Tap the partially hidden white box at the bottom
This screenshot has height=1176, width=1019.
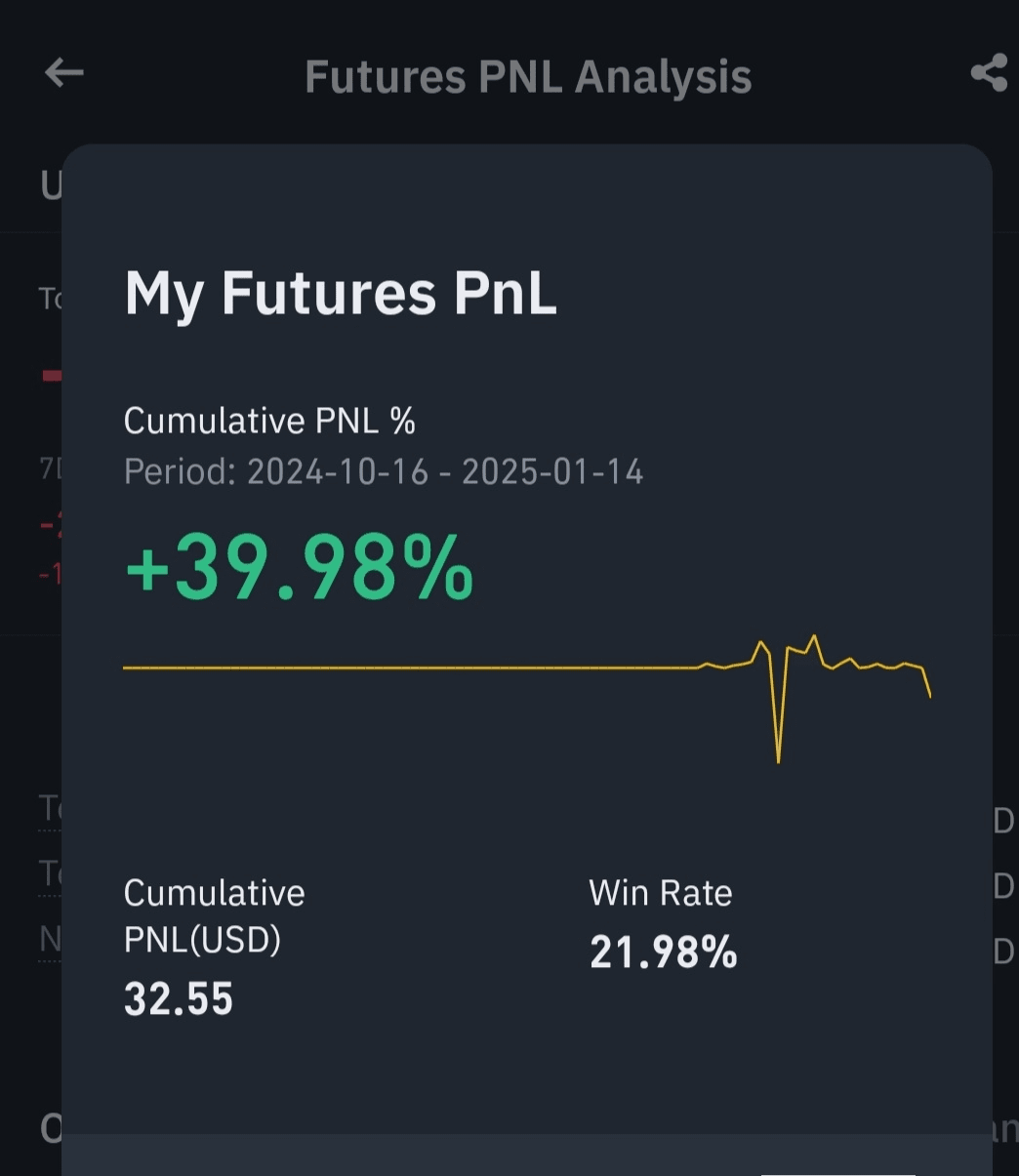[x=837, y=1174]
